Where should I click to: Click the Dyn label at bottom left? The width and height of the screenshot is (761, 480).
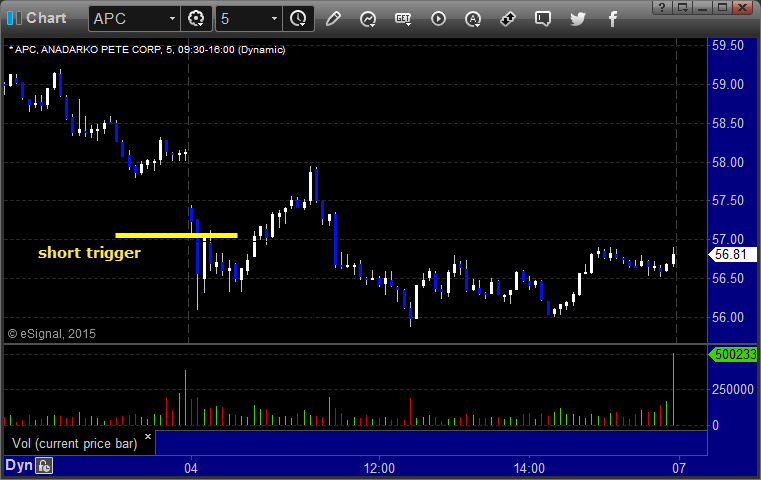[18, 465]
